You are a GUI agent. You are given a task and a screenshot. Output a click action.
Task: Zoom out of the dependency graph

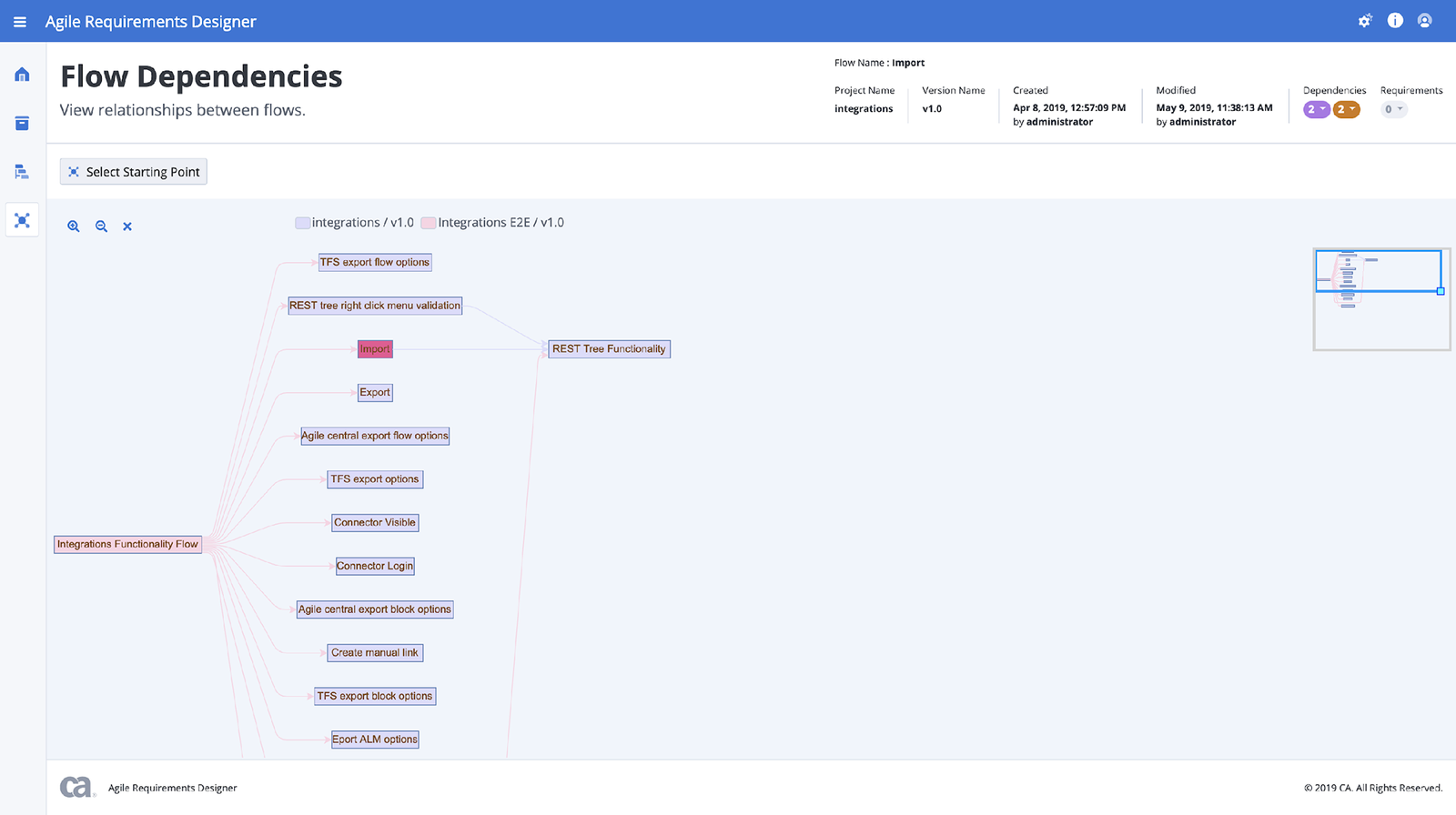pyautogui.click(x=101, y=226)
